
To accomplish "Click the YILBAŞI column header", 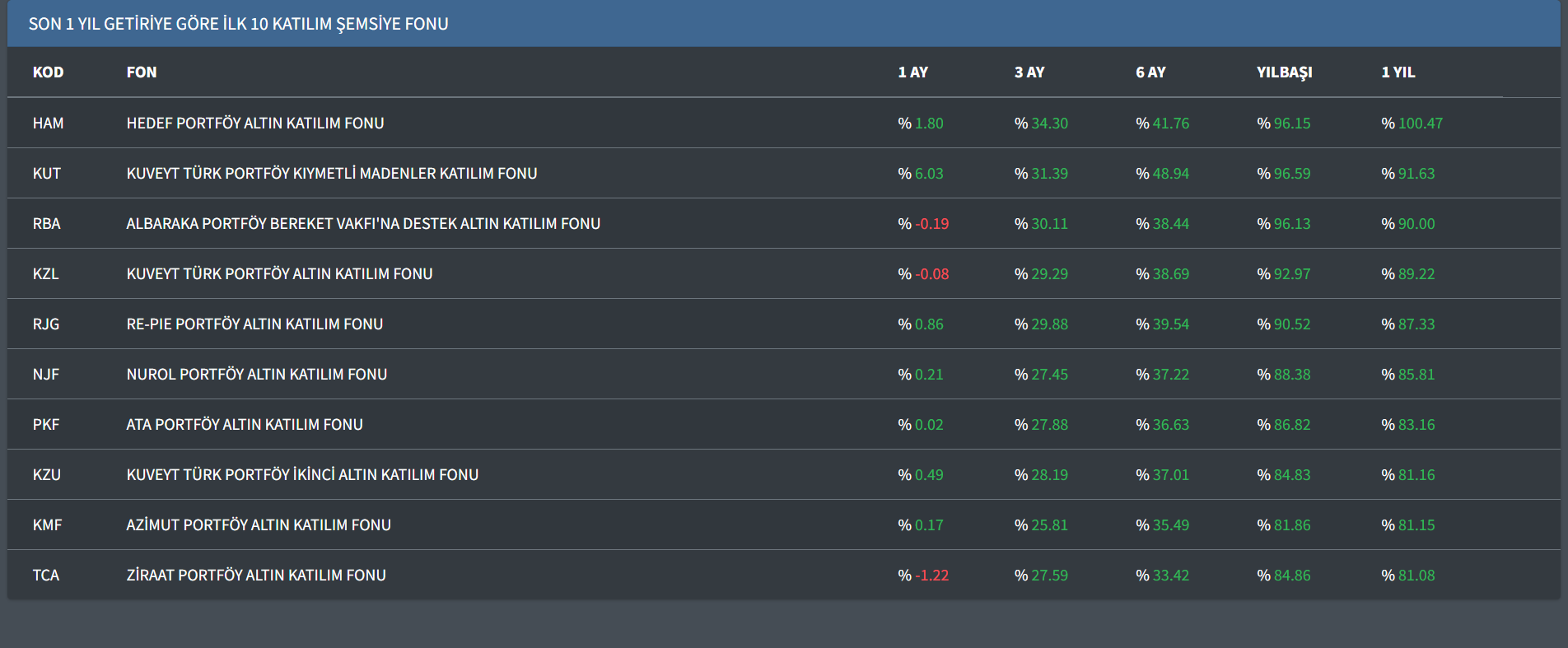I will (x=1284, y=72).
